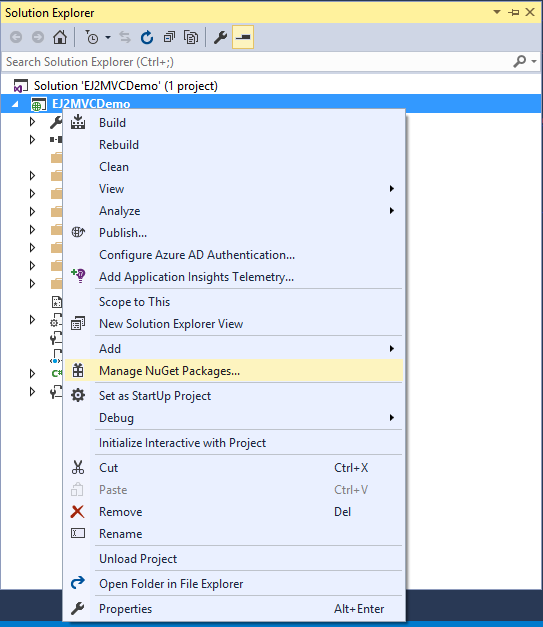Click the Refresh icon in the toolbar
The image size is (543, 627).
click(x=147, y=38)
